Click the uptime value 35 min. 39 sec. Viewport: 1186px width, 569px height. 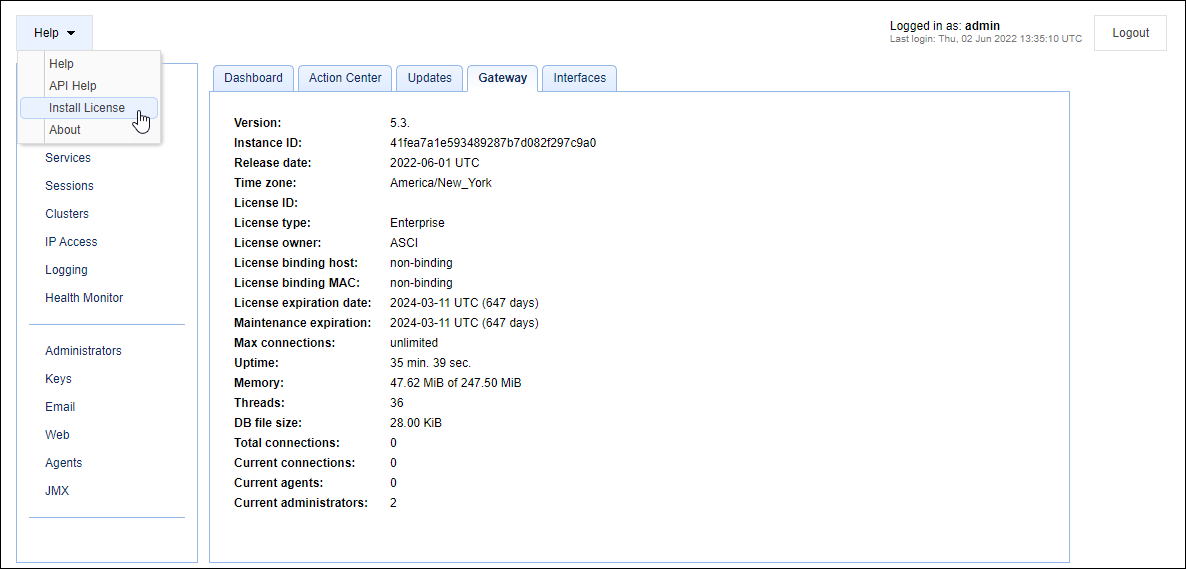(x=430, y=363)
